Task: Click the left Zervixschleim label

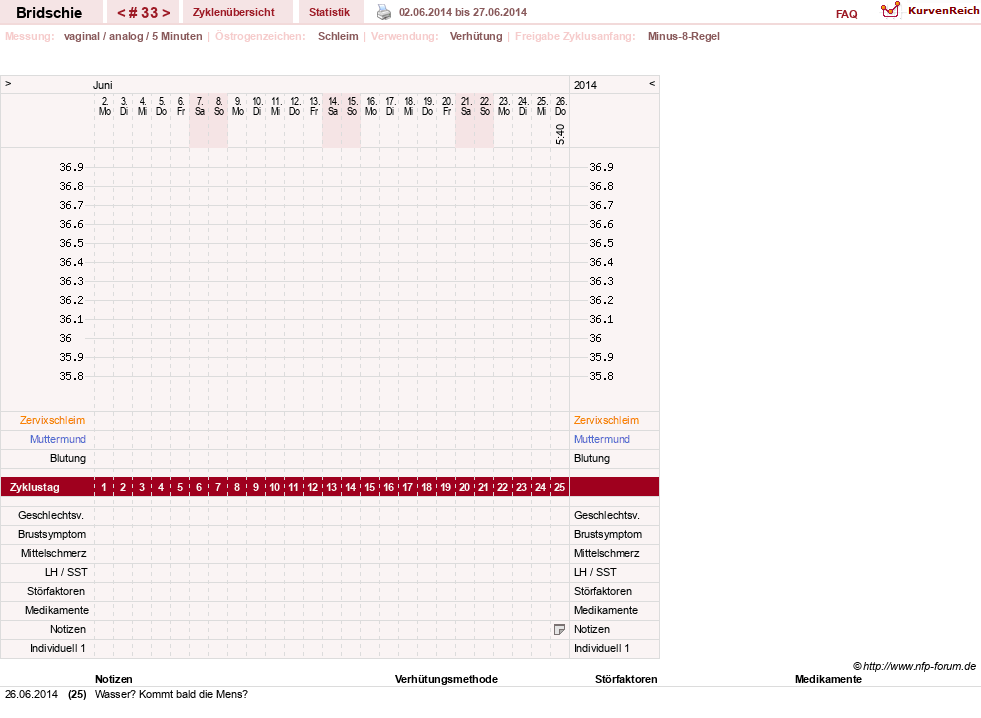Action: [52, 420]
